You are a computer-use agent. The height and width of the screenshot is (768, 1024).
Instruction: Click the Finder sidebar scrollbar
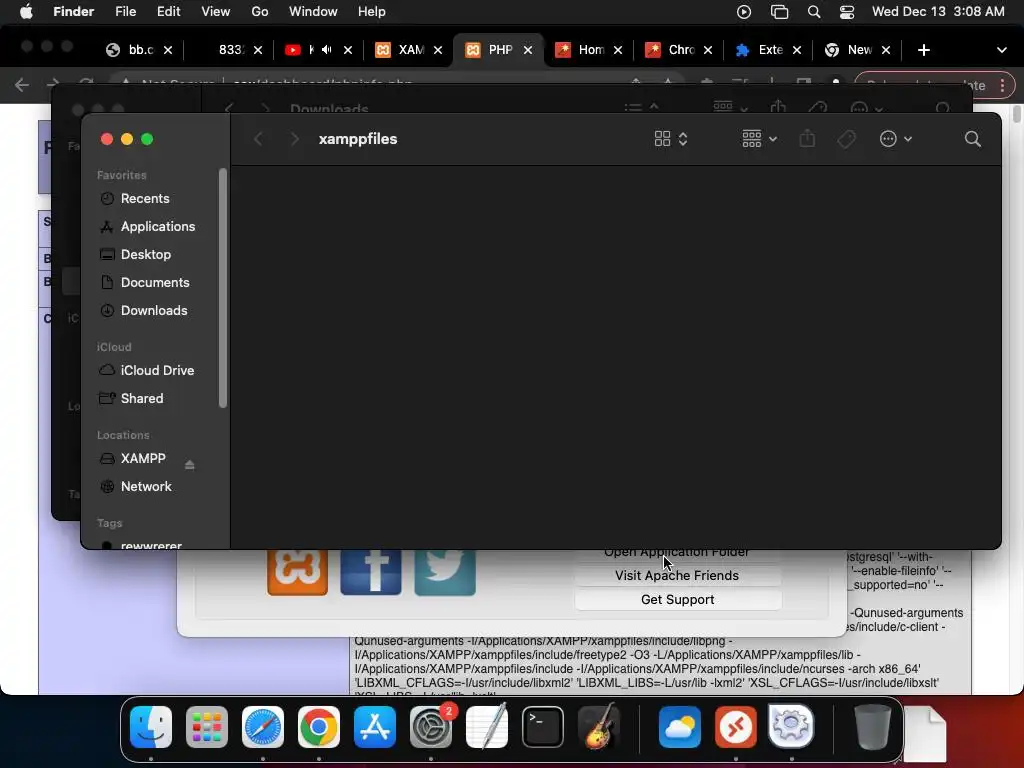click(223, 288)
